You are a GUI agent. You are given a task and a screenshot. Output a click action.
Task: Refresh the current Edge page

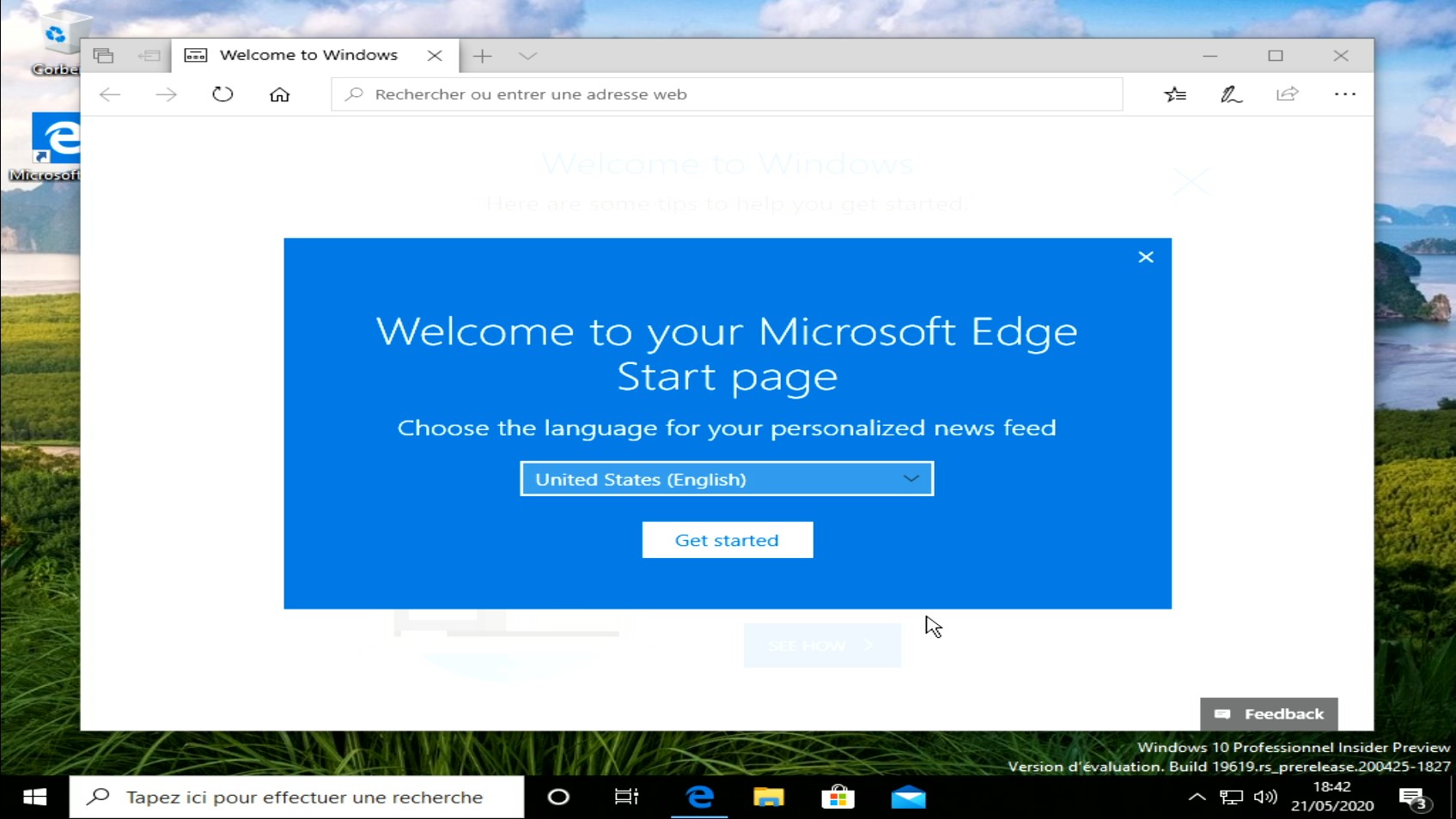point(222,94)
